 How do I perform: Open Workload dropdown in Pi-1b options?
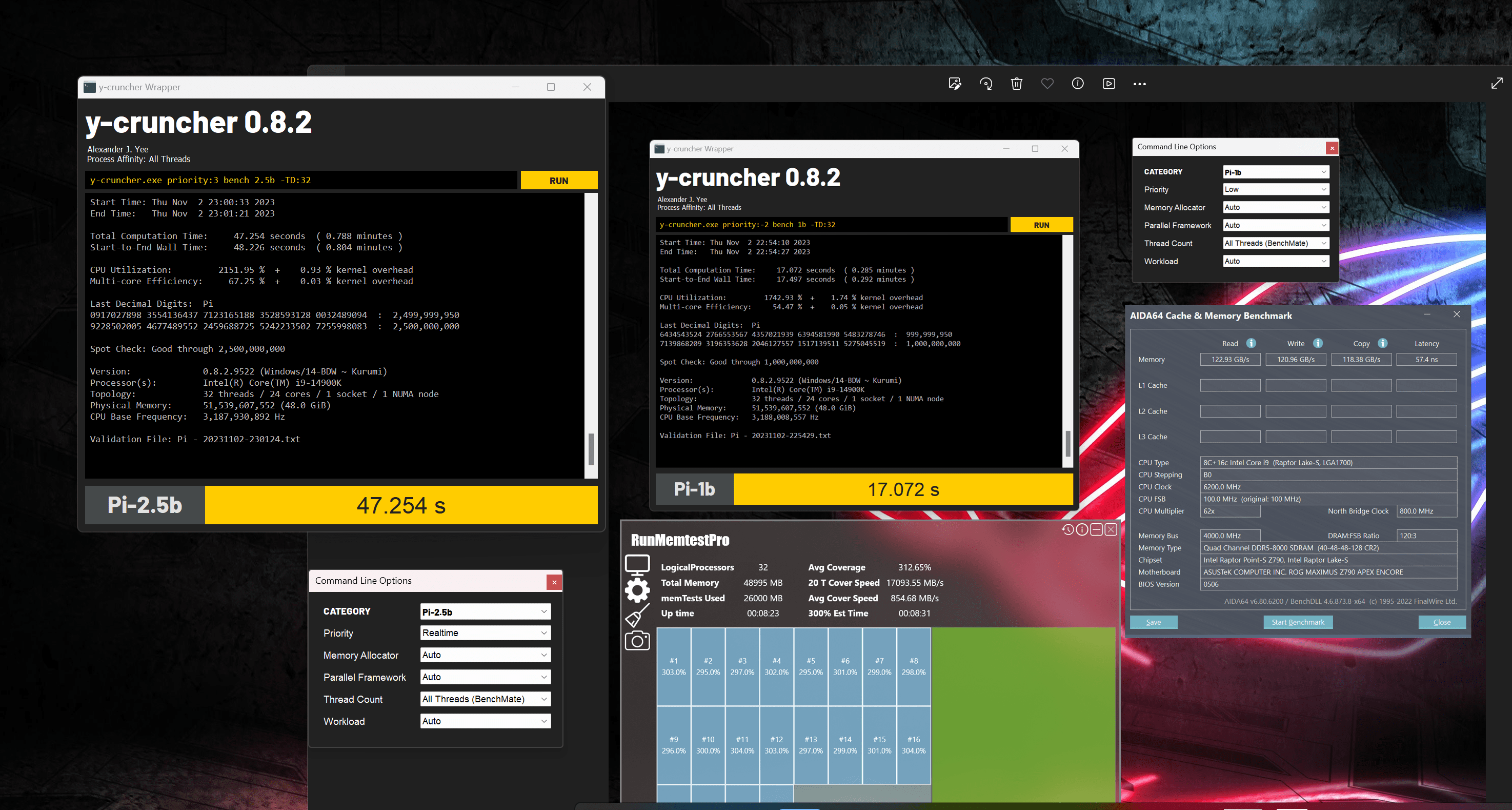point(1276,261)
